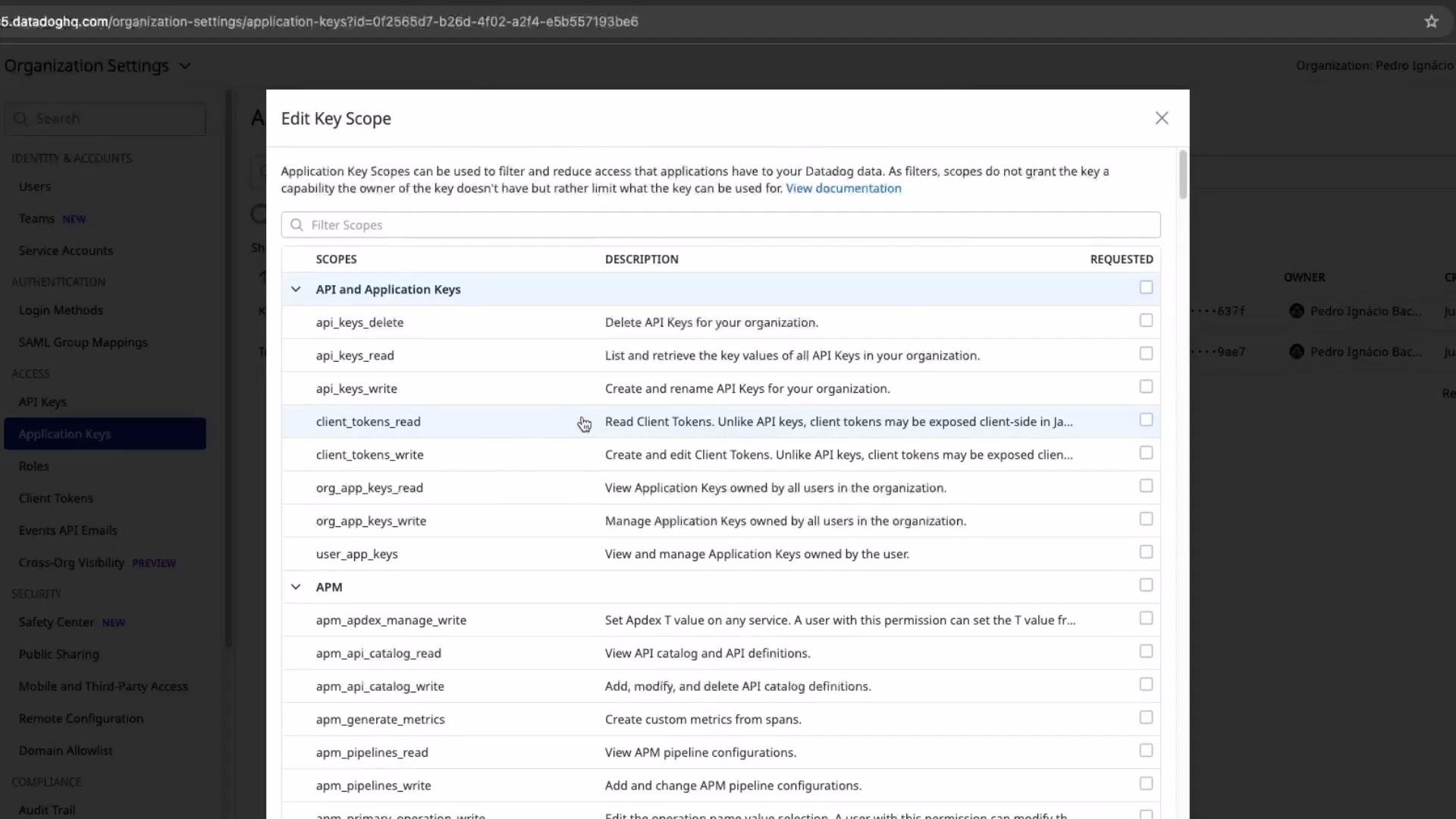Open Roles in the sidebar
The image size is (1456, 819).
pyautogui.click(x=33, y=466)
